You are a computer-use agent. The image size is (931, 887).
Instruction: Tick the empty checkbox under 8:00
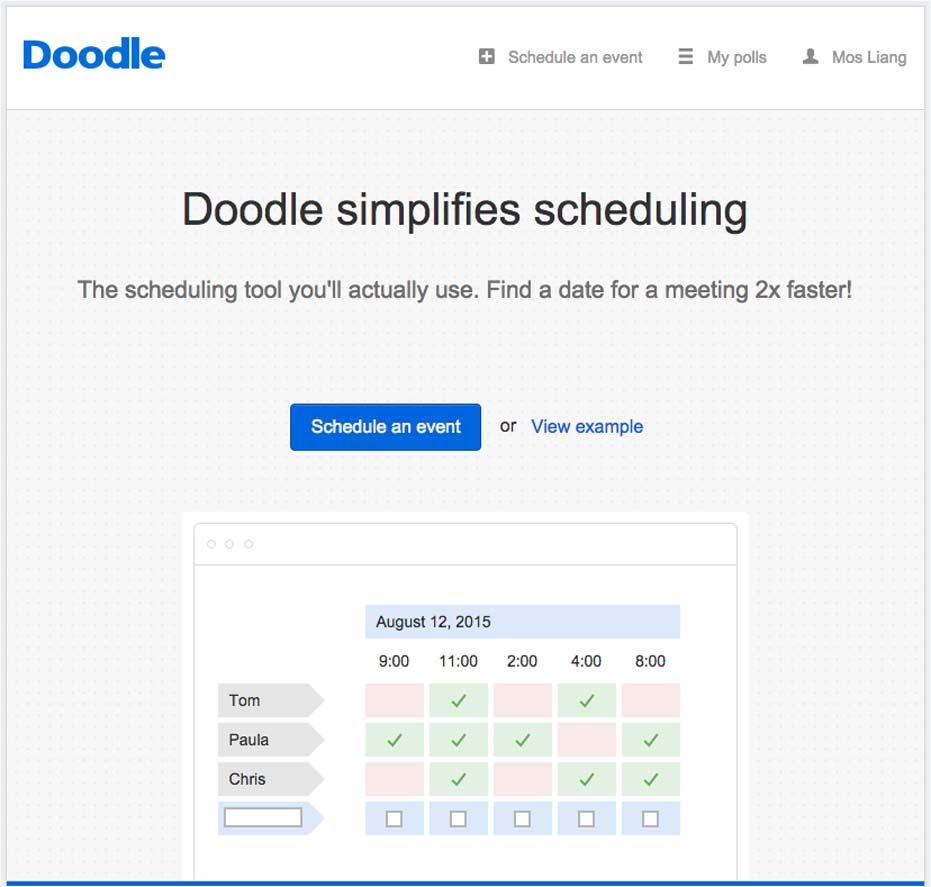click(x=651, y=819)
